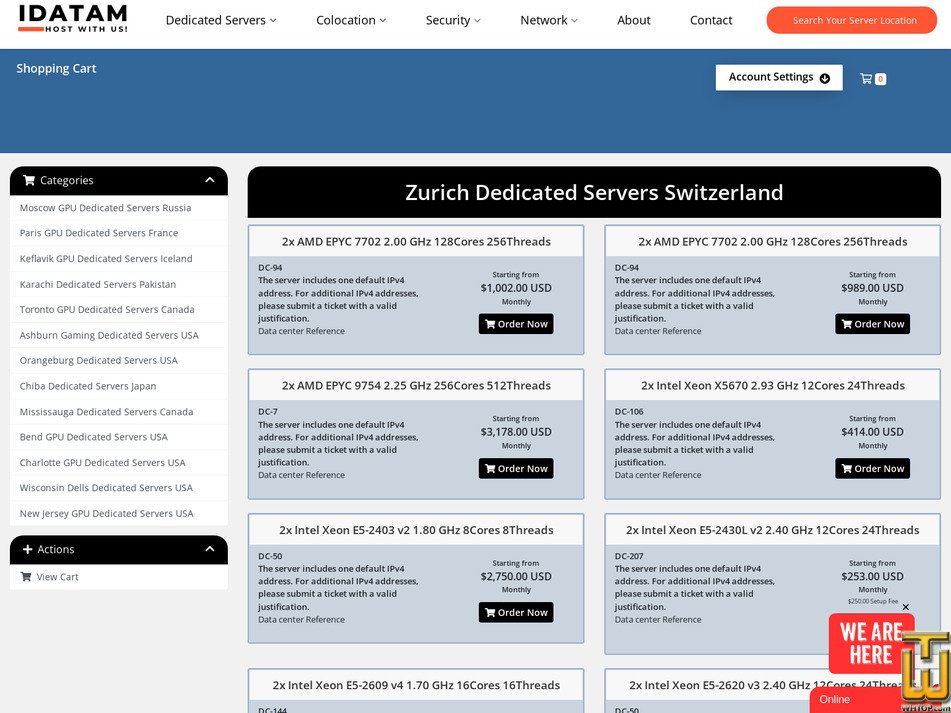This screenshot has width=951, height=713.
Task: Click the cart icon beside View Cart
Action: [26, 577]
